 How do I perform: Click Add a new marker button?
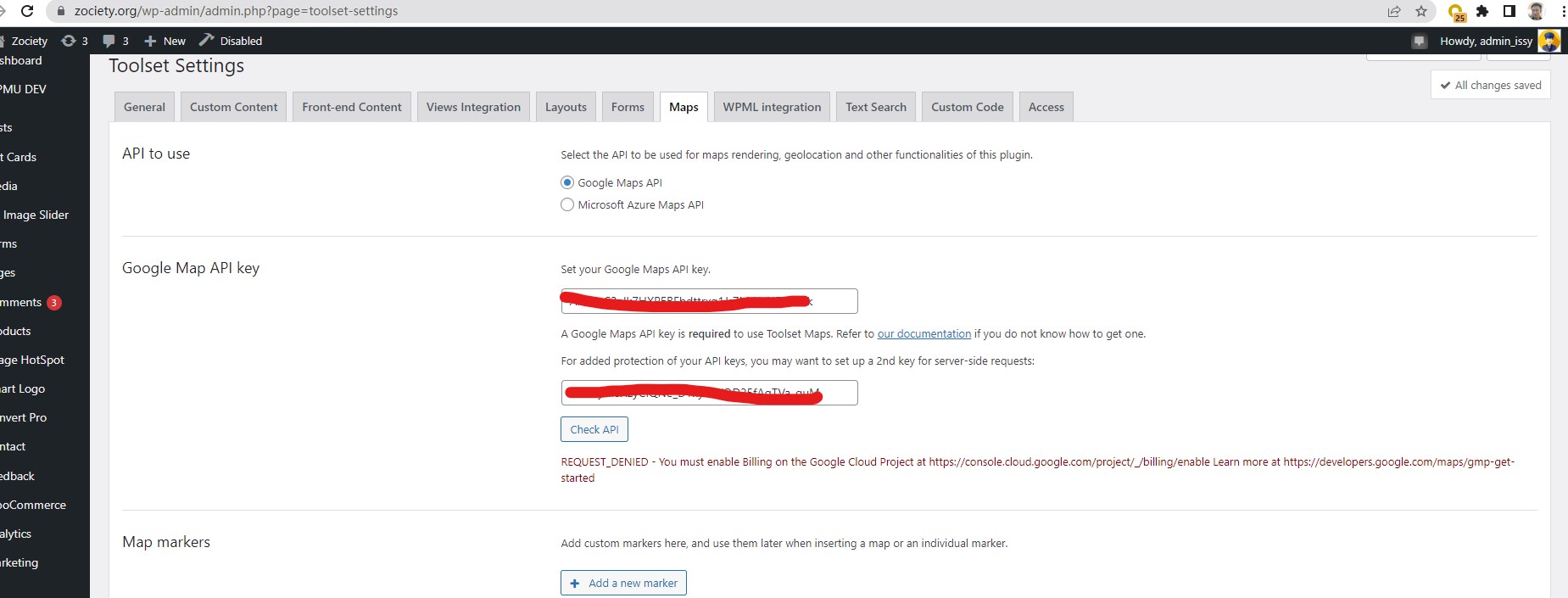coord(623,583)
